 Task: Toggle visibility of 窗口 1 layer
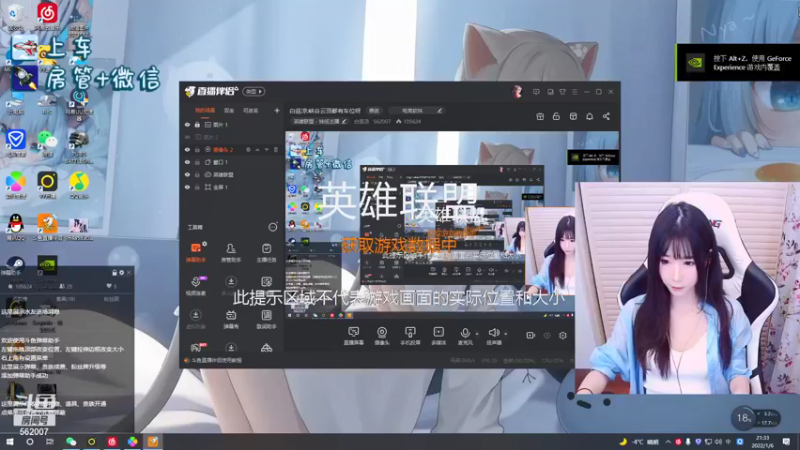pos(187,162)
